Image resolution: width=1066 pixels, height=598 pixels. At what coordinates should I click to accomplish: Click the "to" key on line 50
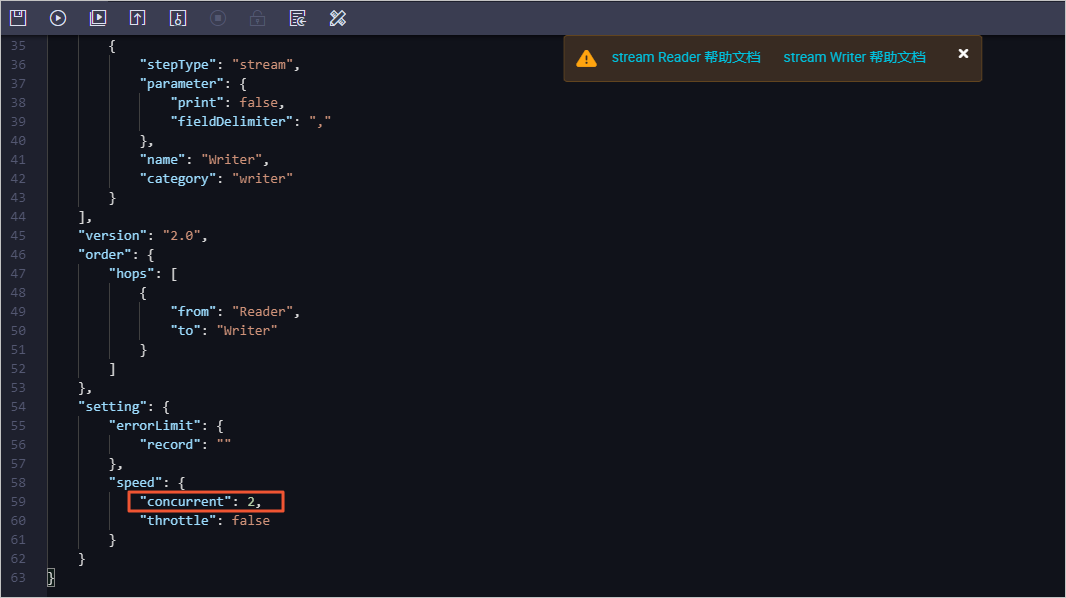[186, 330]
